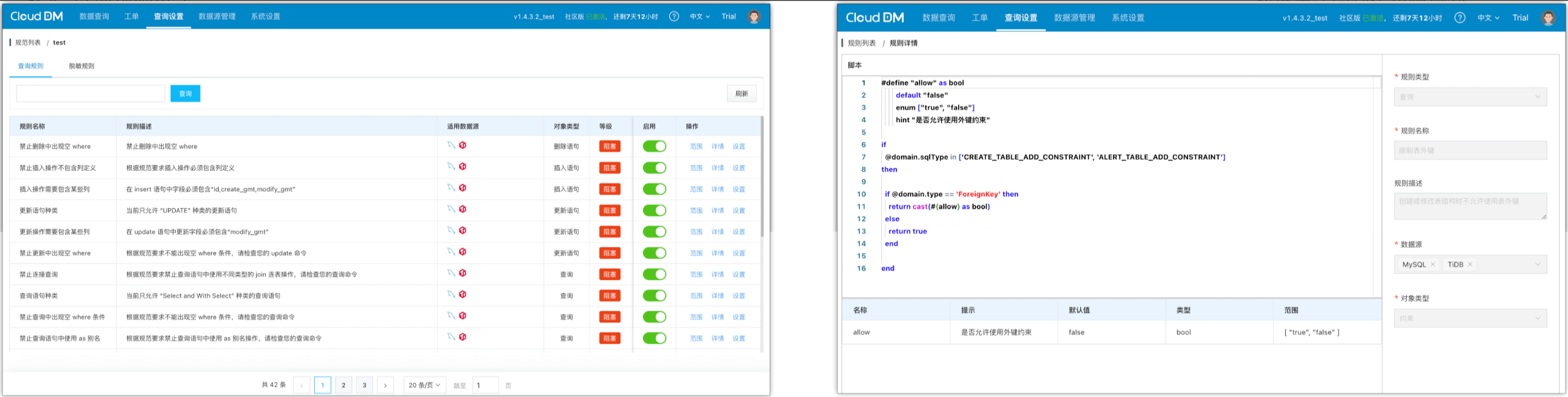This screenshot has width=1568, height=397.
Task: Remove the MySQL tag from 数据源 field
Action: tap(1432, 264)
